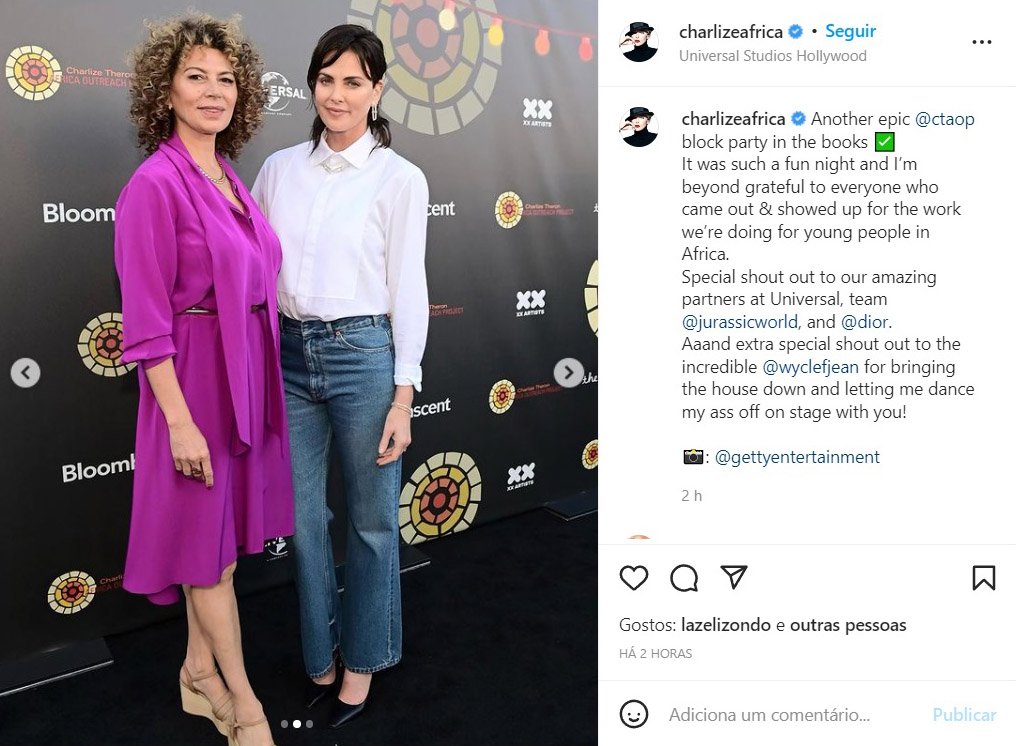The height and width of the screenshot is (746, 1016).
Task: Go to previous photo with left arrow
Action: tap(25, 373)
